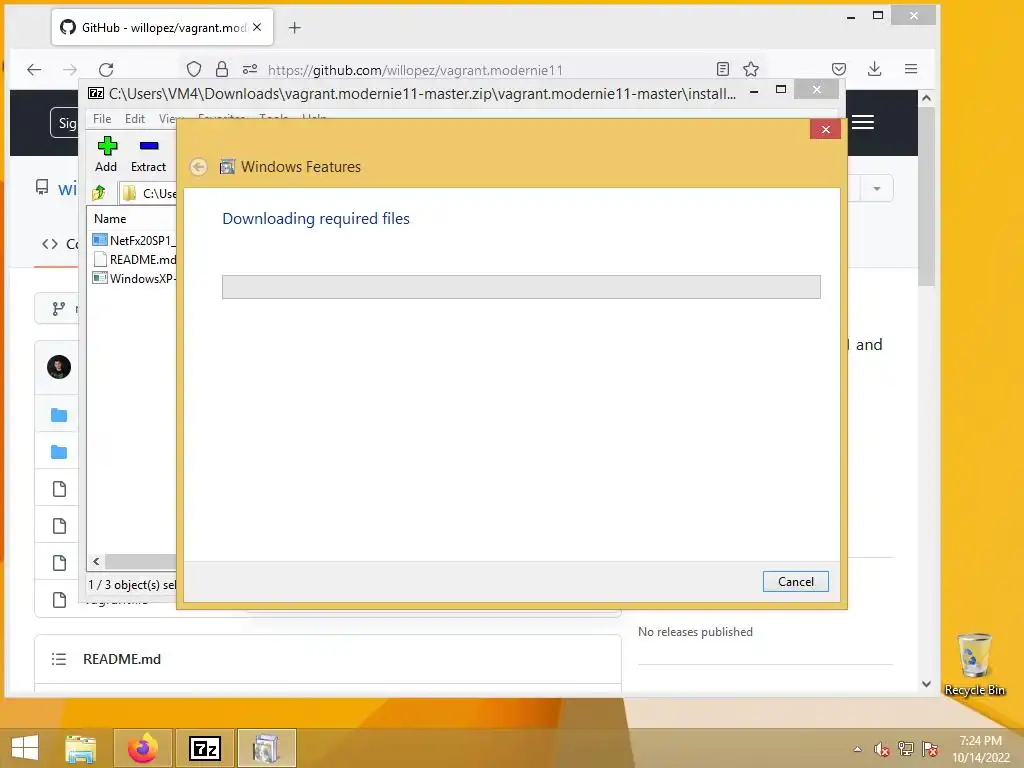Click the GitHub Code tab icon

(x=50, y=244)
